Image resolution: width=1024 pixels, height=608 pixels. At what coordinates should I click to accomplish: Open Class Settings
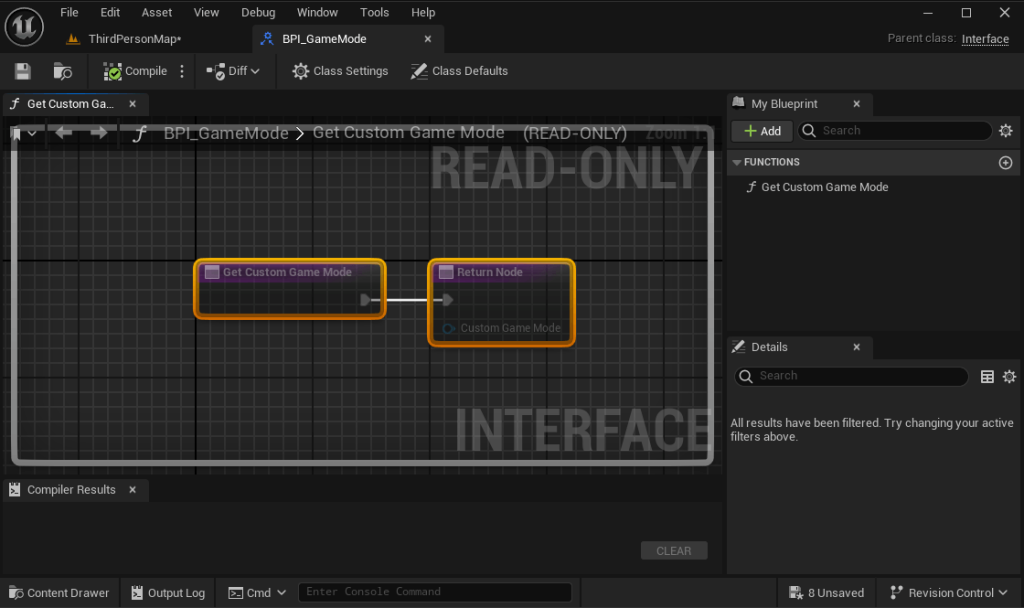(339, 71)
